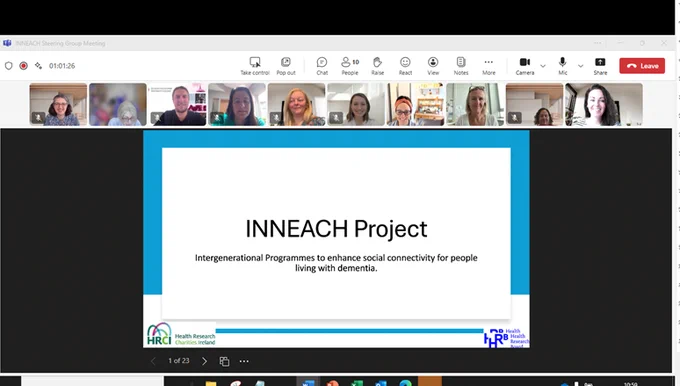Open Outlook from the taskbar
Image resolution: width=680 pixels, height=386 pixels.
381,383
